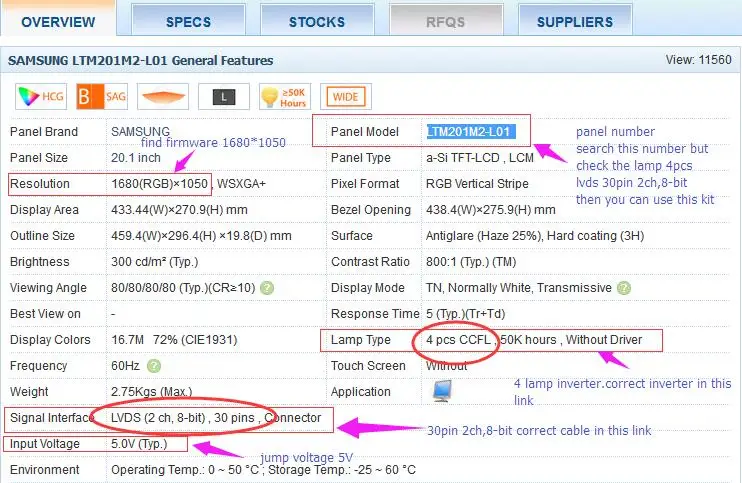Viewport: 742px width, 483px height.
Task: Click bezel opening 438.4(W)×275.9(H) mm
Action: click(x=491, y=210)
